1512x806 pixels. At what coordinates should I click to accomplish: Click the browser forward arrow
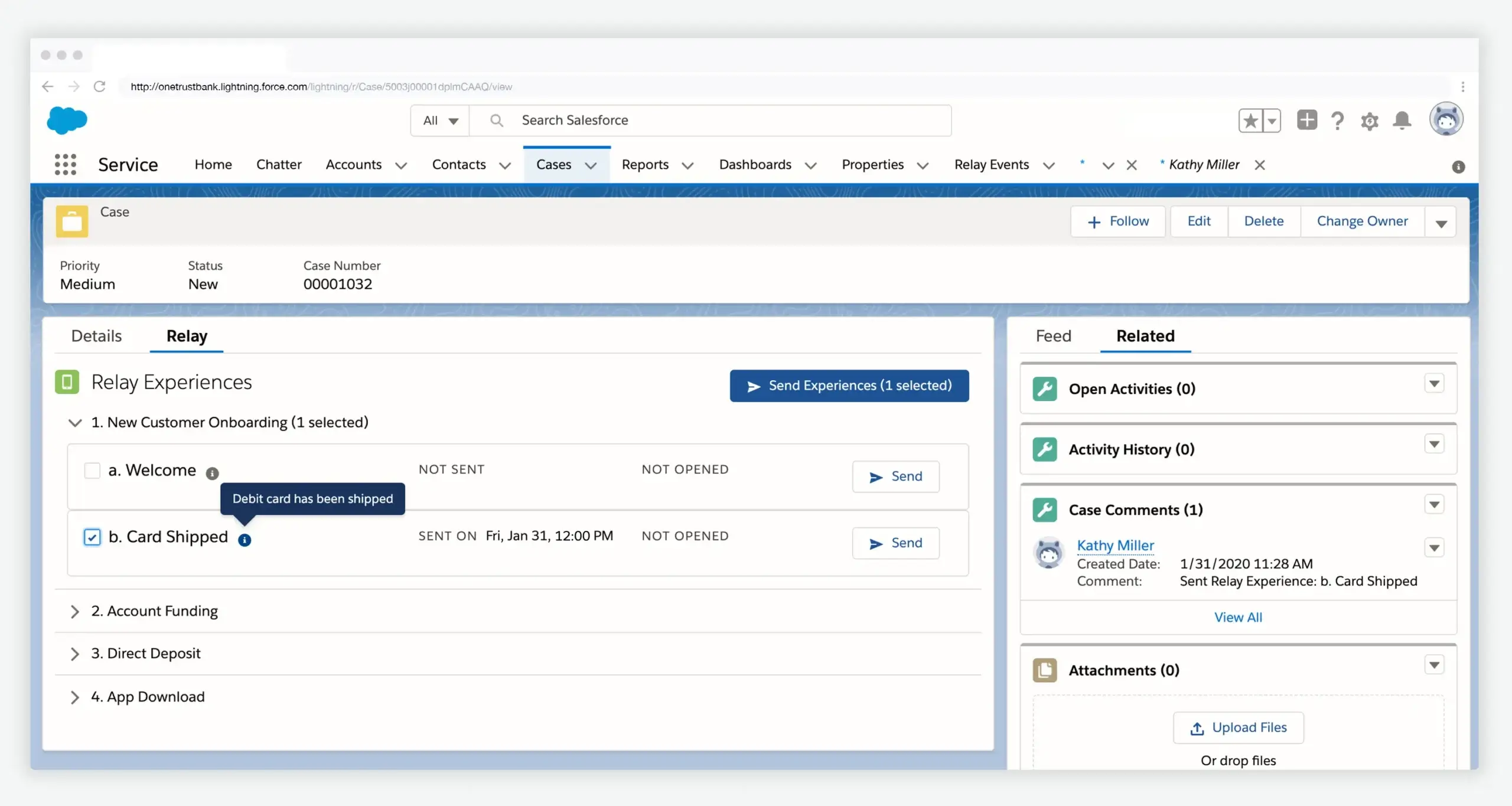74,87
